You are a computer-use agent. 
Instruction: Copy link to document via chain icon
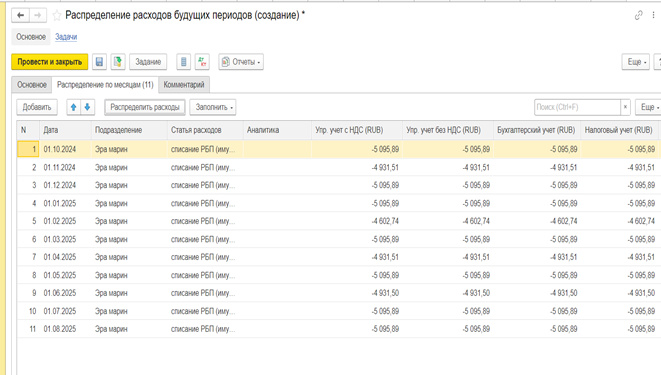pos(639,16)
